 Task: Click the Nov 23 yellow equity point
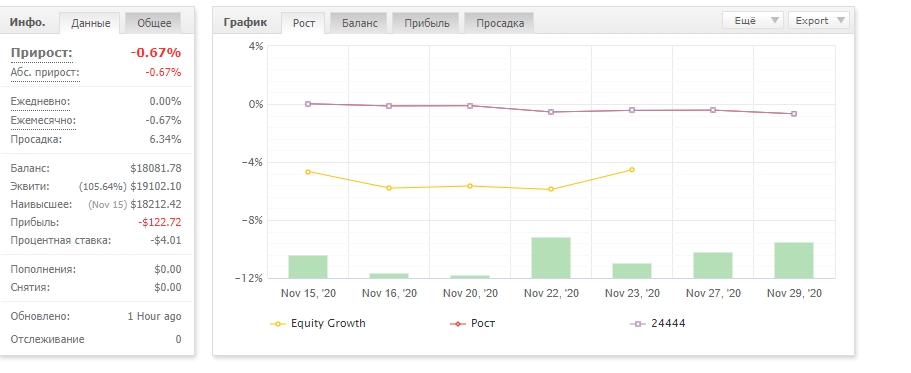(632, 170)
